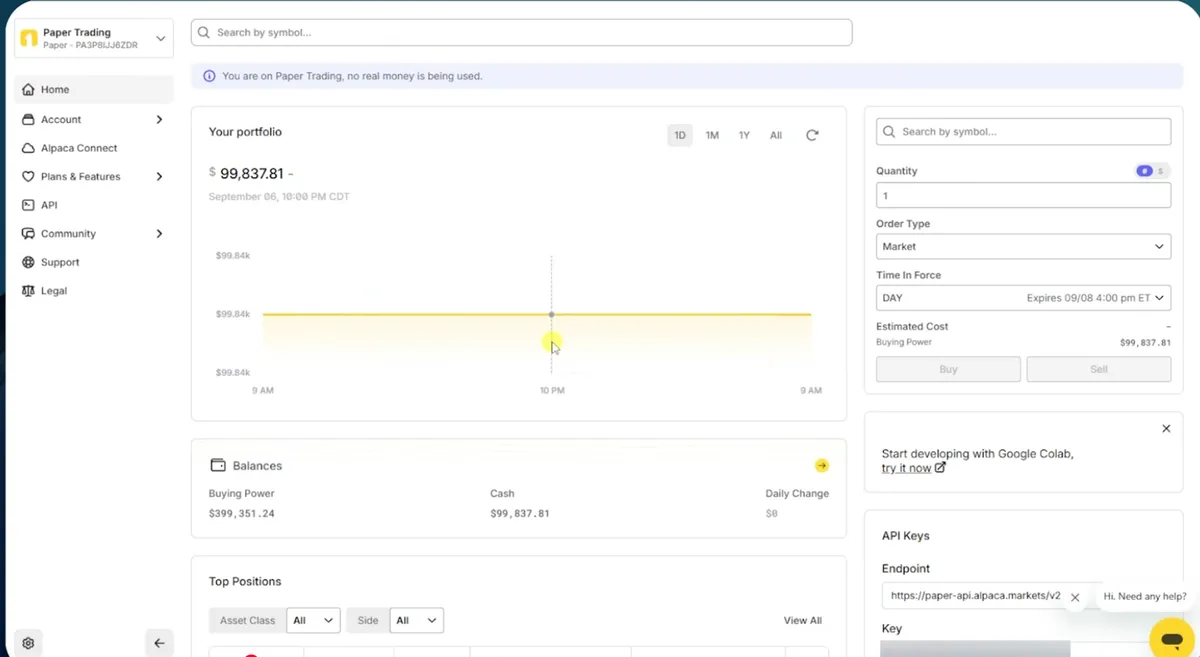1200x657 pixels.
Task: Open the Time In Force DAY dropdown
Action: [x=1023, y=298]
